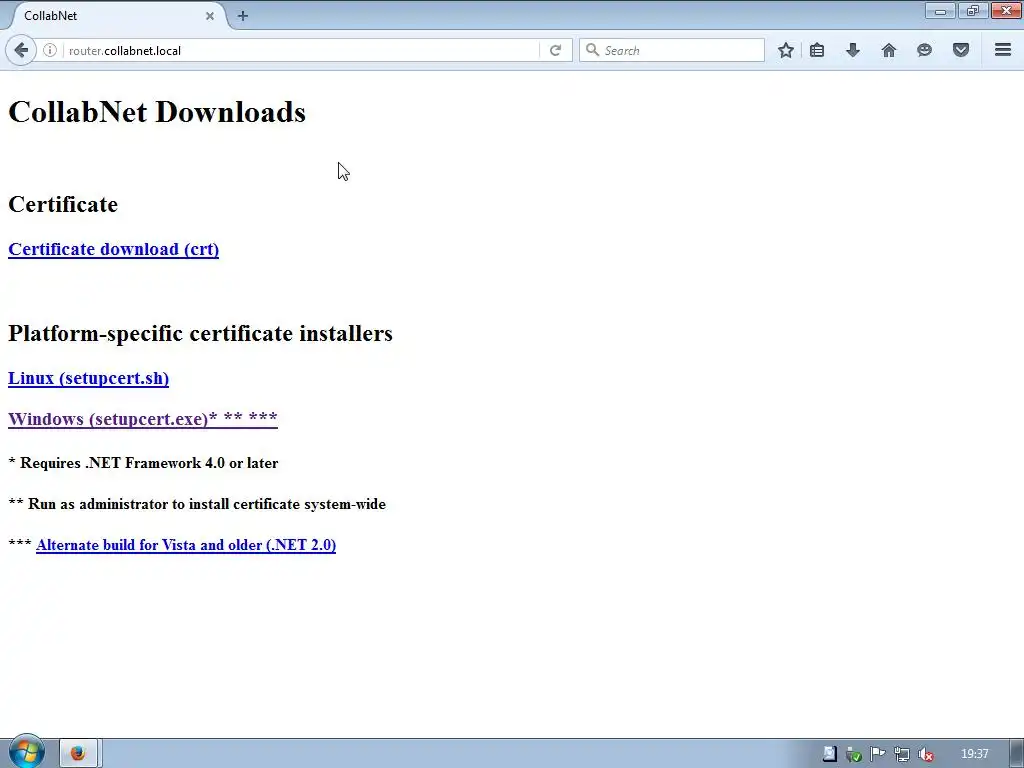1024x768 pixels.
Task: Open the 19:37 clock in taskbar
Action: coord(975,754)
